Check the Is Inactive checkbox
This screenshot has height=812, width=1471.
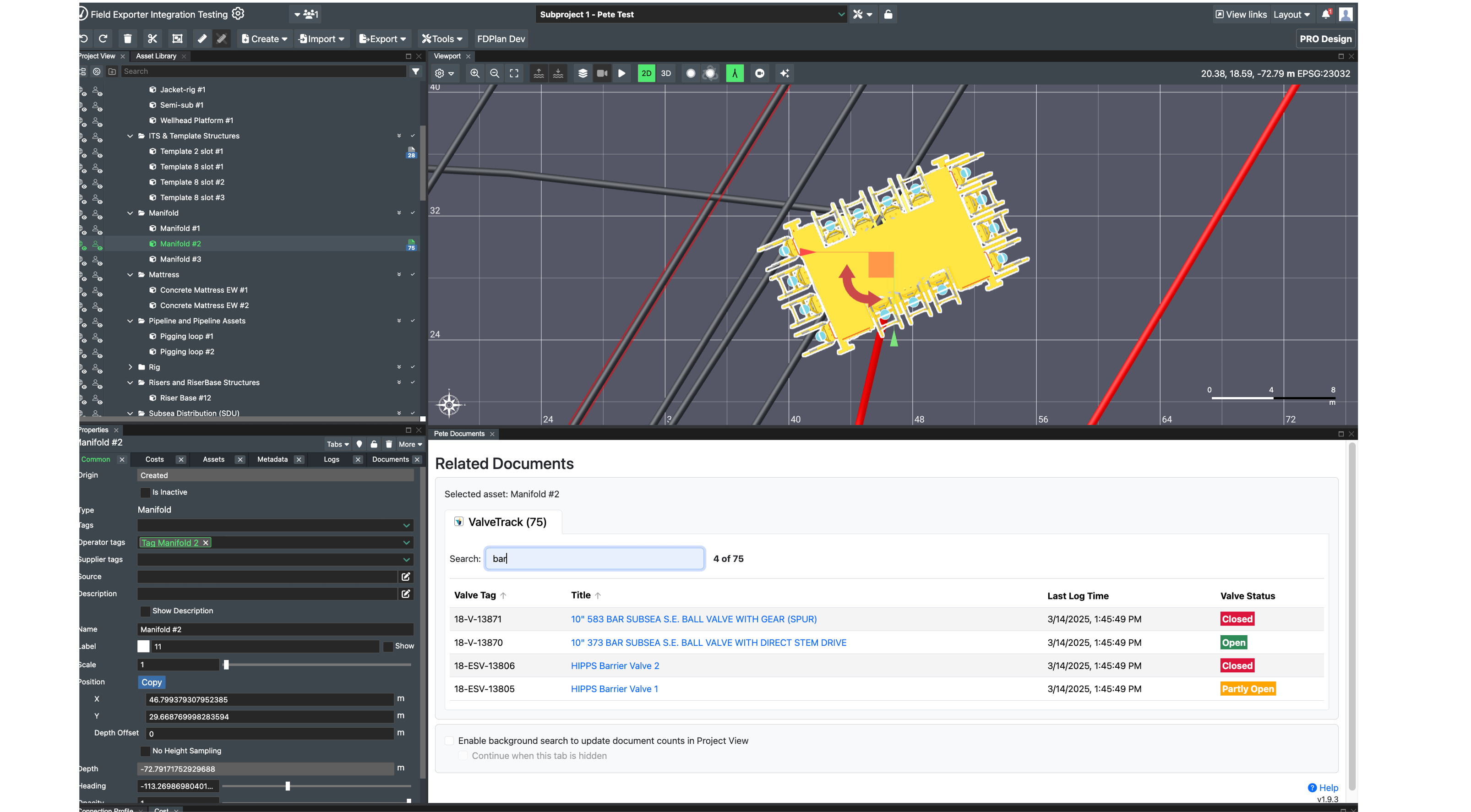pyautogui.click(x=145, y=492)
